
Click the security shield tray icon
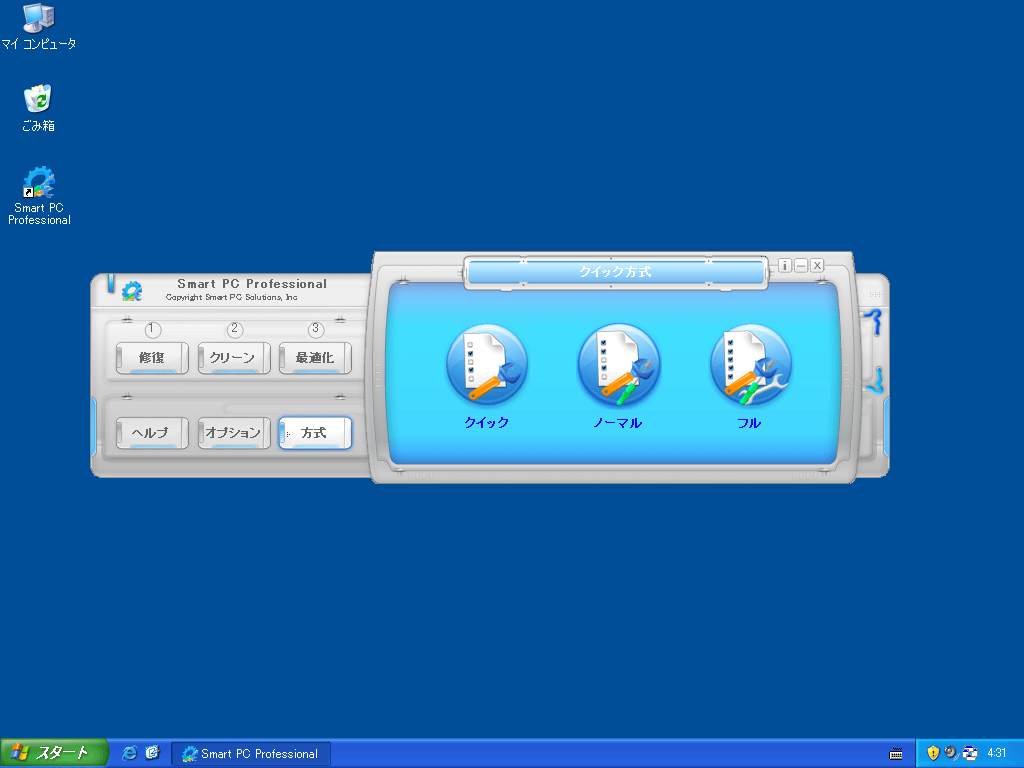[933, 753]
